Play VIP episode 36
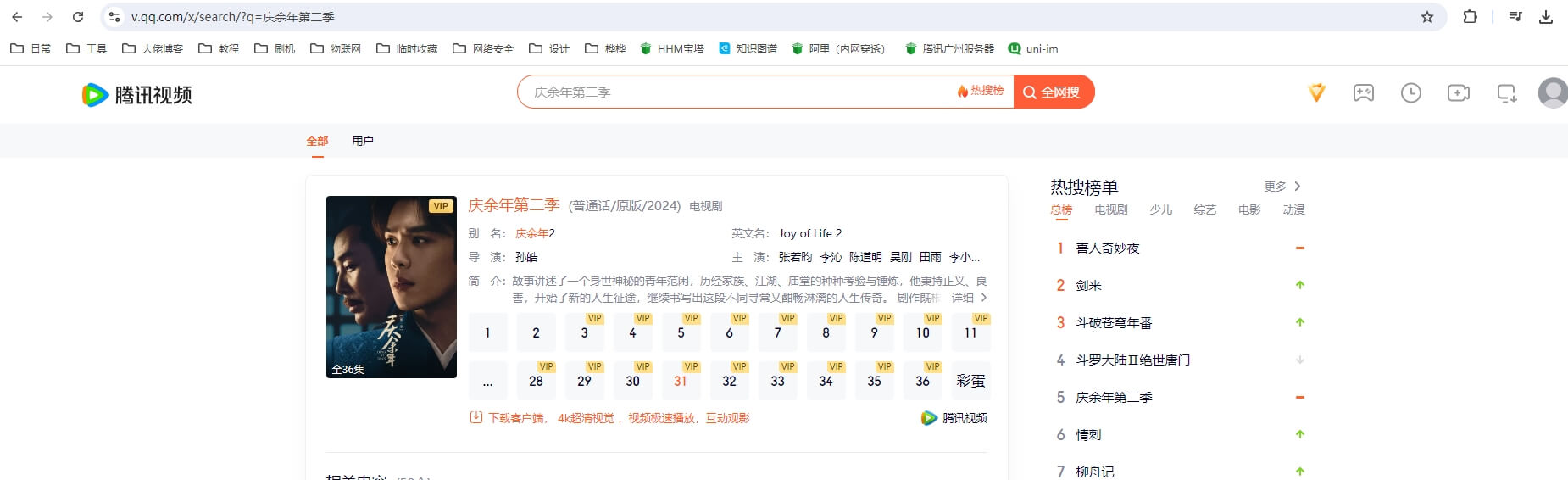The height and width of the screenshot is (480, 1568). [x=922, y=381]
